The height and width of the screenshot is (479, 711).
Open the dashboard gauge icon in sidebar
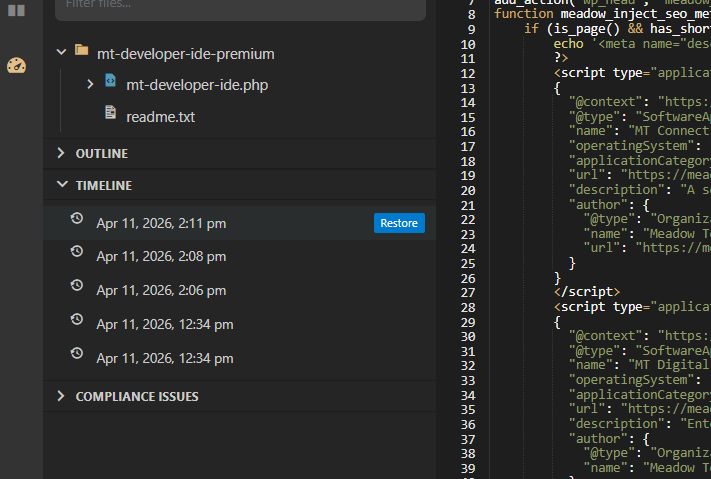[x=16, y=65]
